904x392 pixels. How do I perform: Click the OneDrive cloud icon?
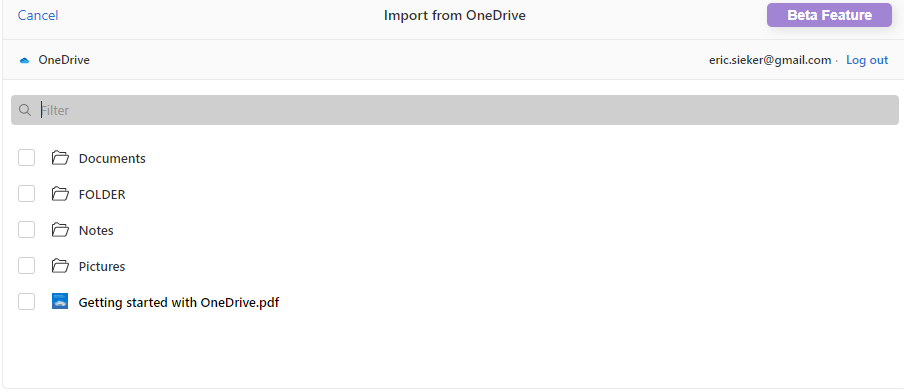click(x=24, y=61)
